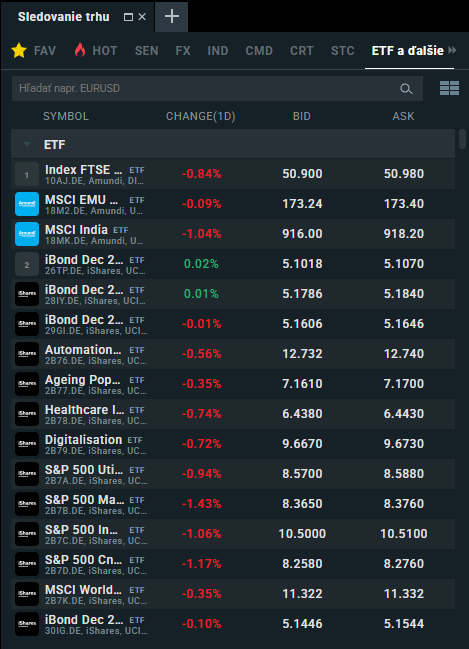Screen dimensions: 469x649
Task: Focus the Hľadať napr. EURUSD search field
Action: pos(217,89)
